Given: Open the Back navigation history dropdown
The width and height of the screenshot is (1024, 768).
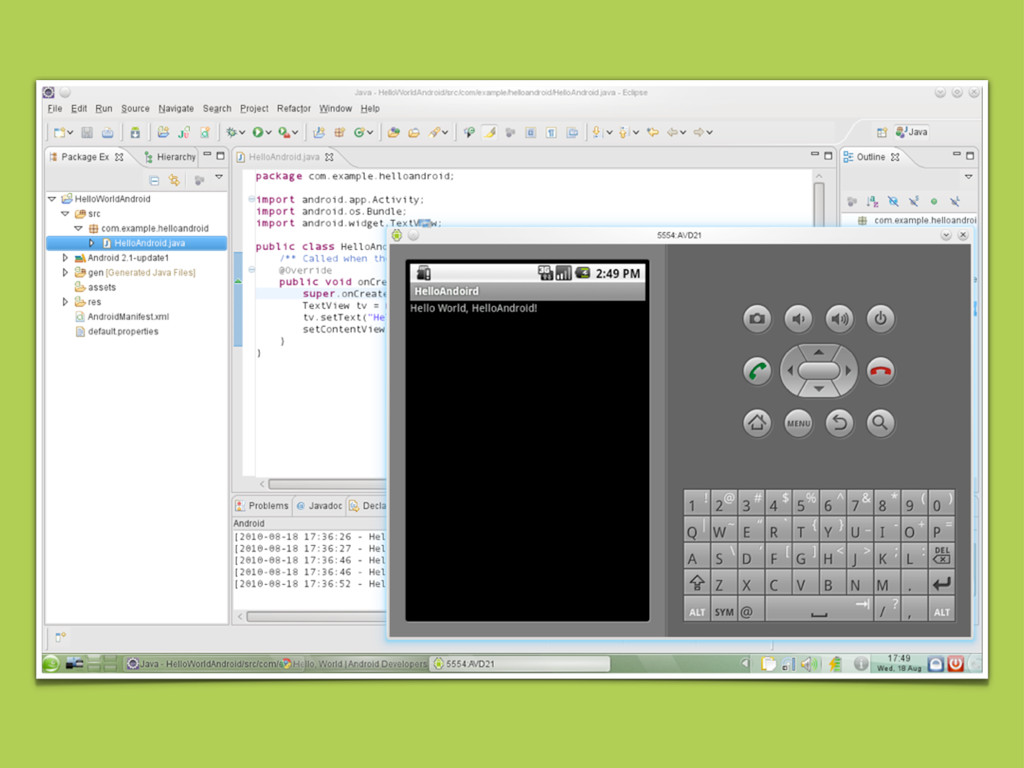Looking at the screenshot, I should [683, 133].
